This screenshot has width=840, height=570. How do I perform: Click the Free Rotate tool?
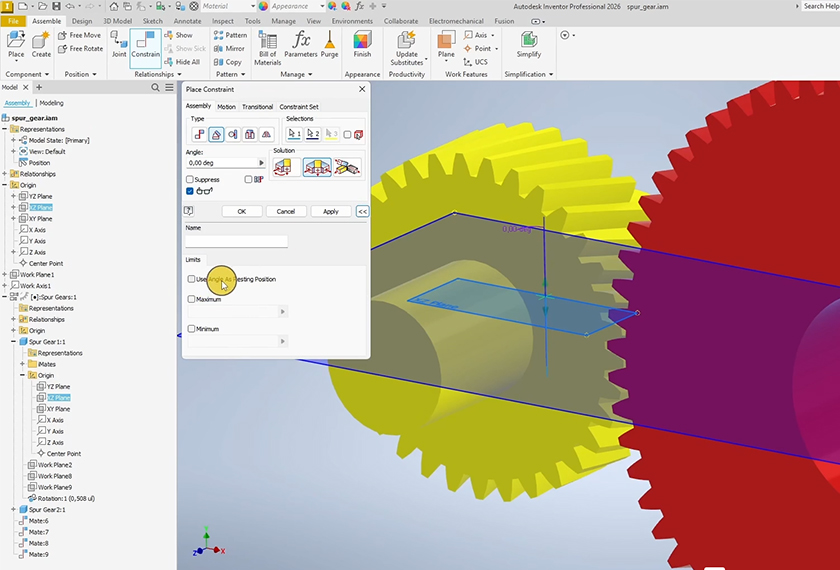[80, 48]
